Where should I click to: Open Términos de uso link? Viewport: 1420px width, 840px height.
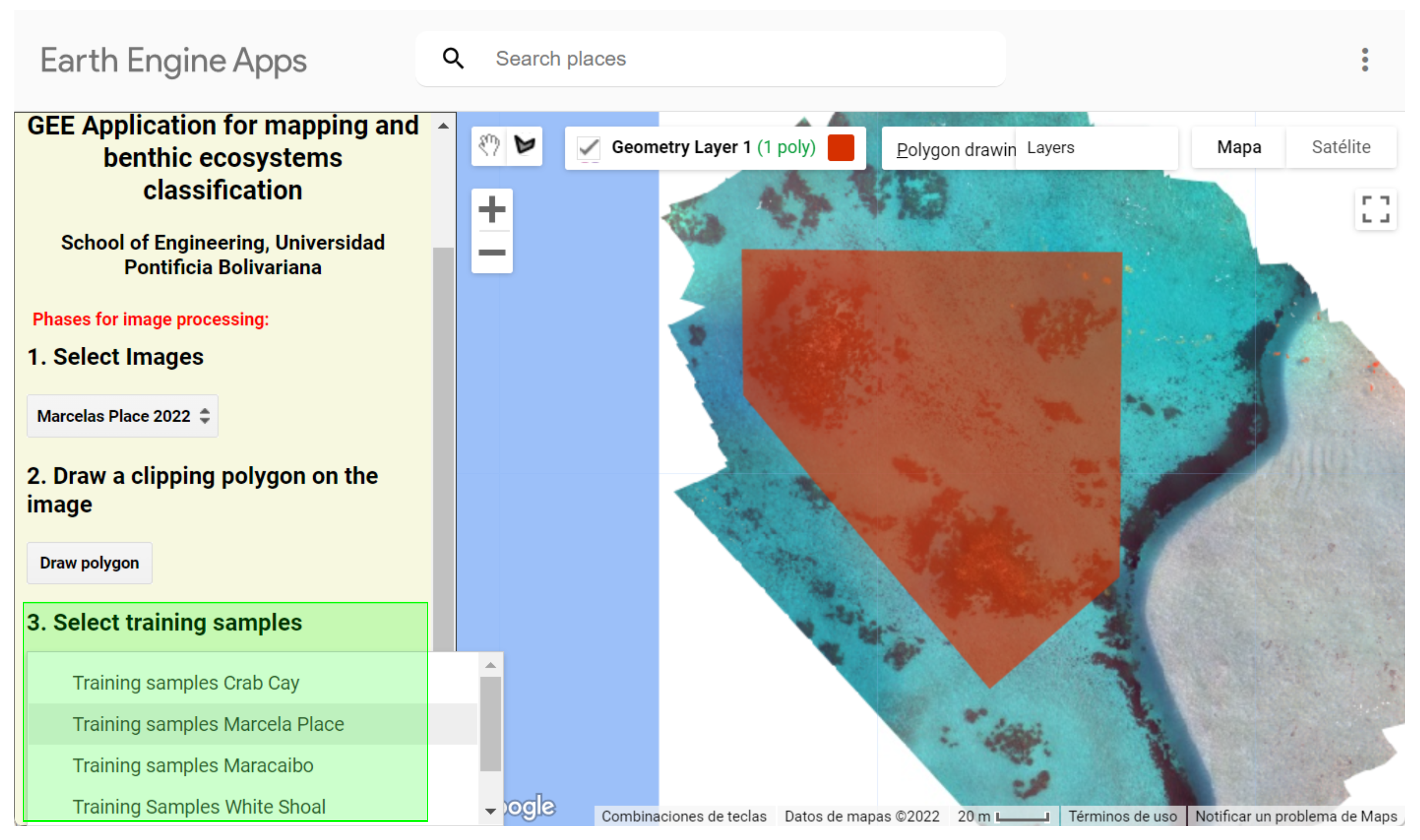(x=1122, y=816)
